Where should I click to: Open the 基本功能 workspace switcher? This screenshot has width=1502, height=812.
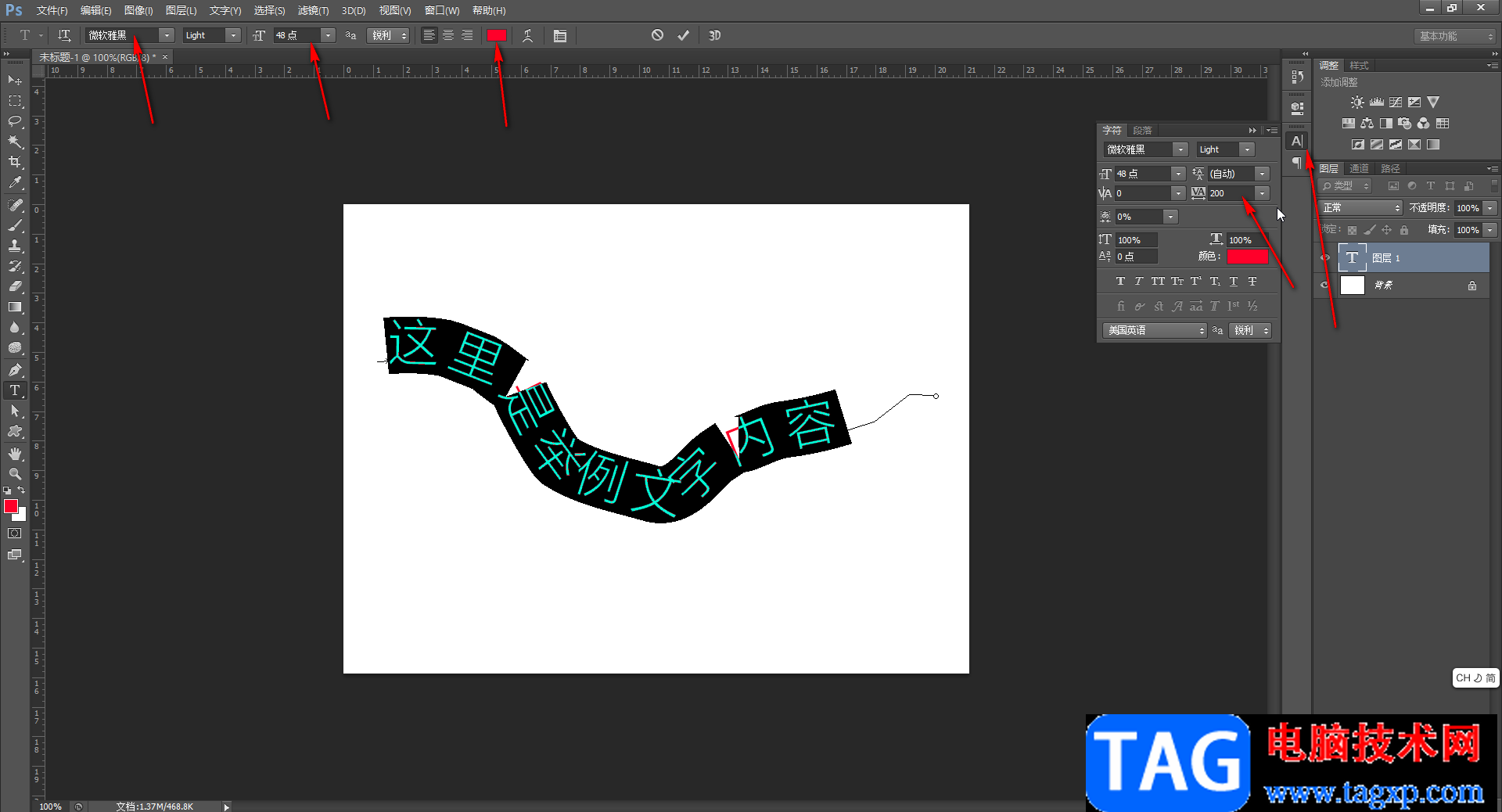coord(1455,36)
